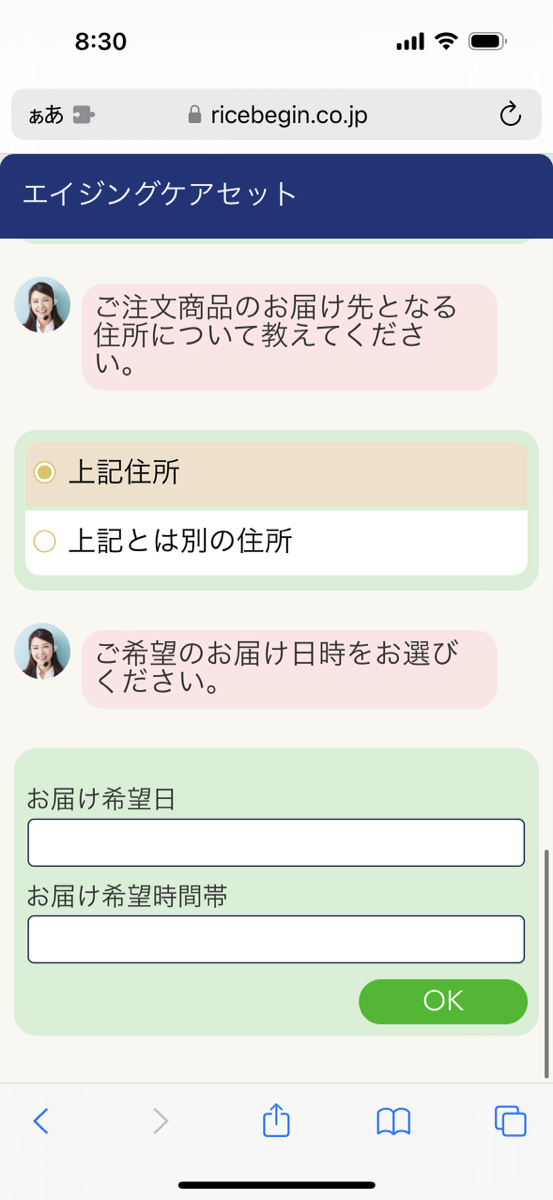
Task: Open the share sheet icon
Action: coord(276,1120)
